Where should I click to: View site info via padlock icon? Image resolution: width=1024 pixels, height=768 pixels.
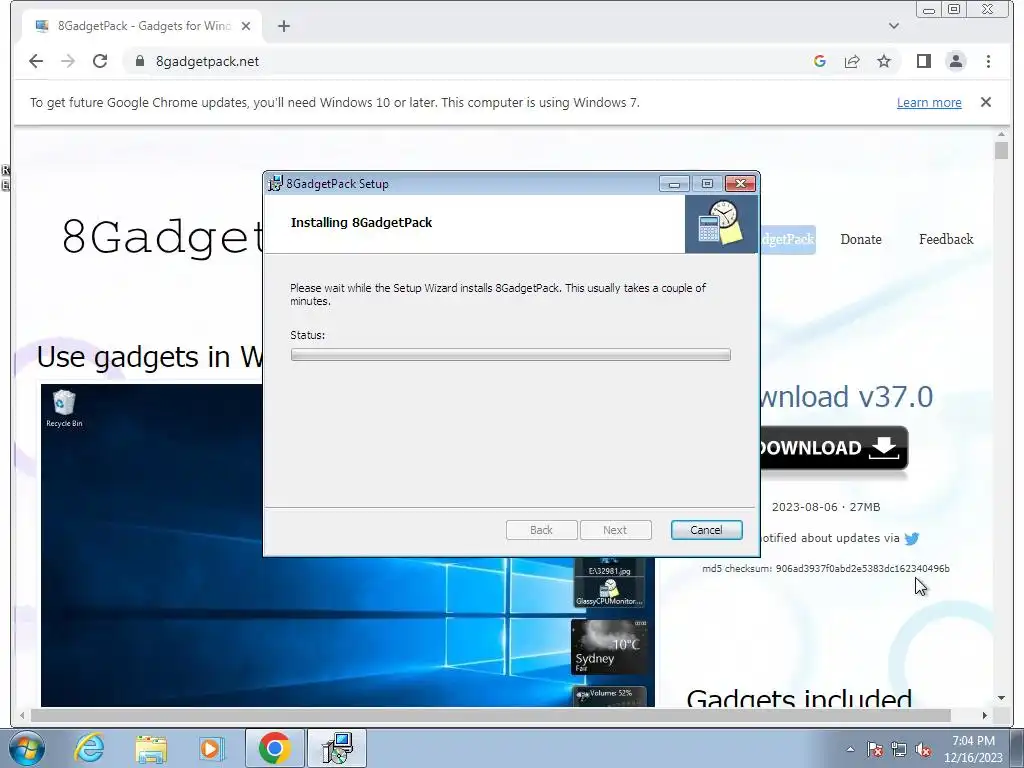(139, 61)
